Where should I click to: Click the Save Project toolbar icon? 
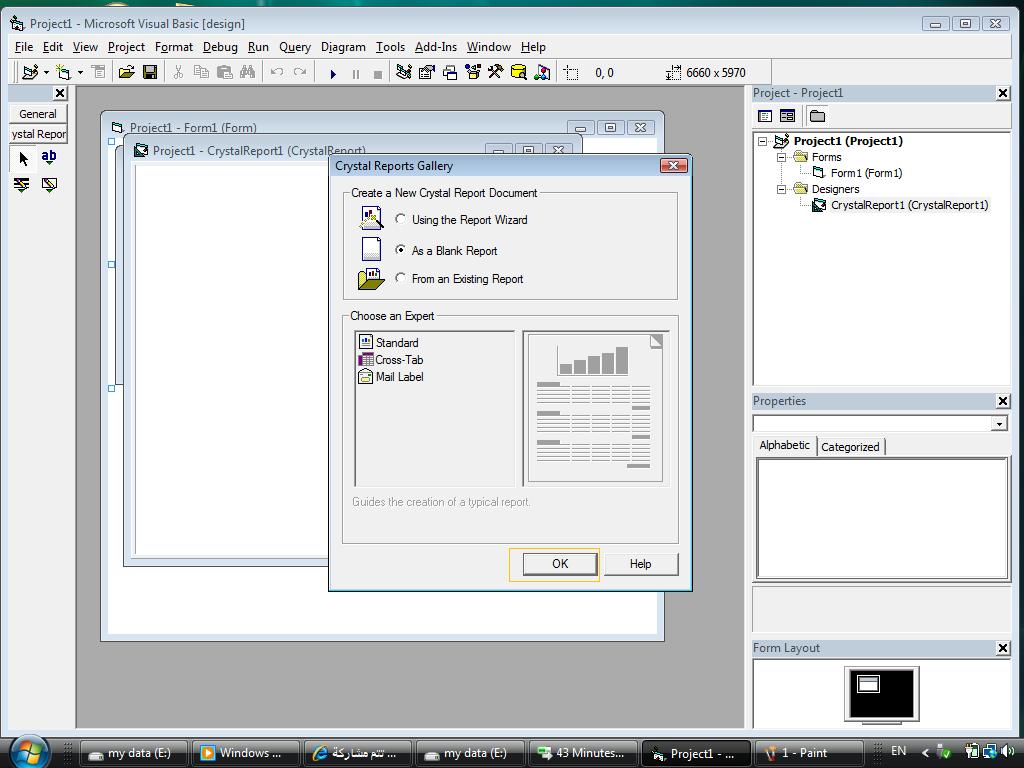150,72
